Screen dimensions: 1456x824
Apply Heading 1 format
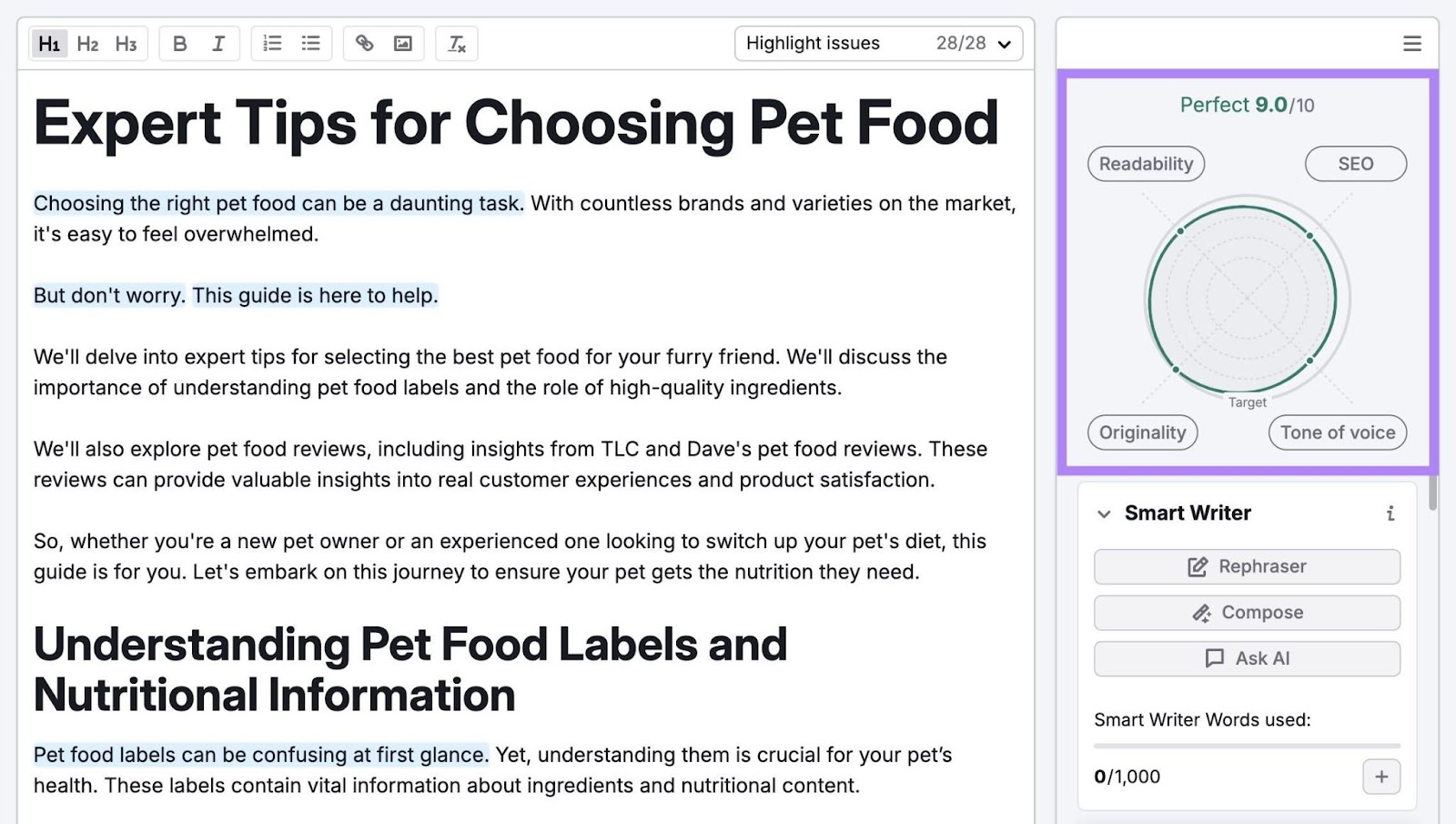(49, 44)
